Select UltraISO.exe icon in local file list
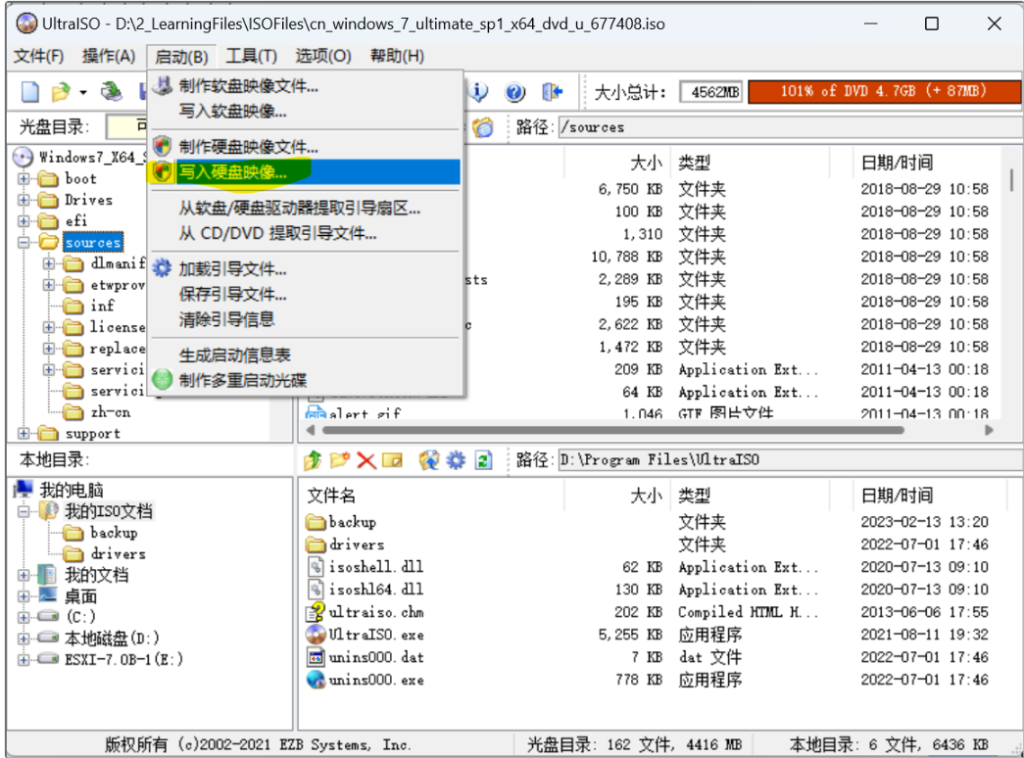Image resolution: width=1024 pixels, height=758 pixels. click(x=316, y=635)
